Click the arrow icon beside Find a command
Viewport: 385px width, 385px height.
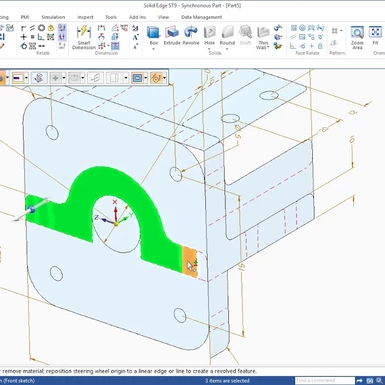[359, 380]
